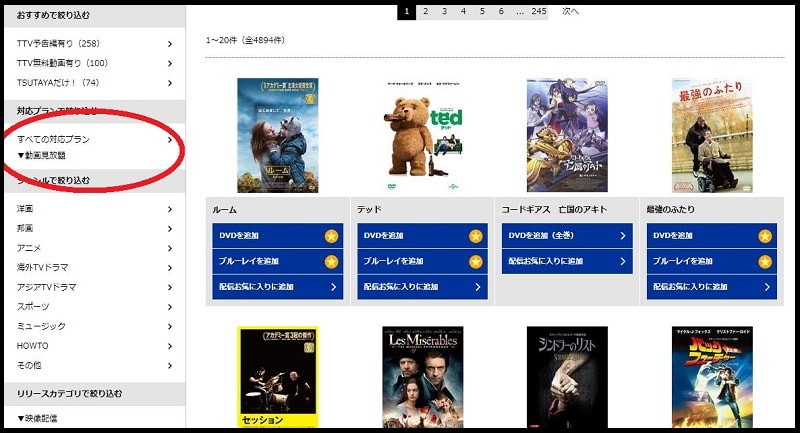Click the star icon on 最強のふたり DVDを追加
800x433 pixels.
pos(765,236)
